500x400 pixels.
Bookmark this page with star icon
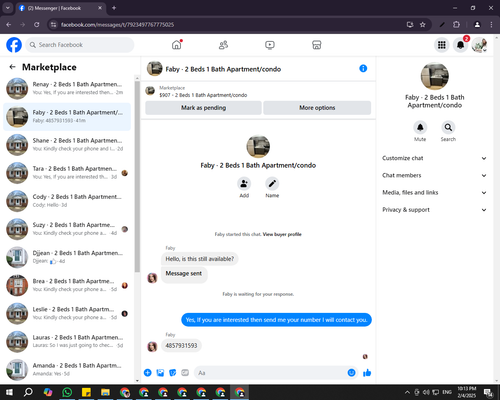pos(423,25)
